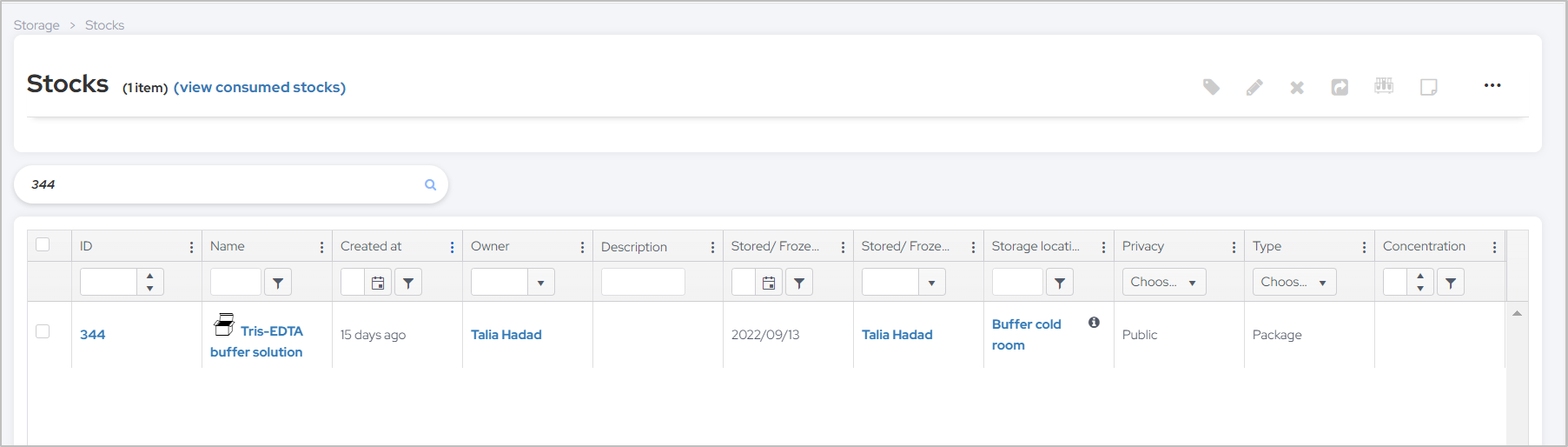Expand the Owner filter dropdown
Image resolution: width=1568 pixels, height=447 pixels.
pos(540,283)
